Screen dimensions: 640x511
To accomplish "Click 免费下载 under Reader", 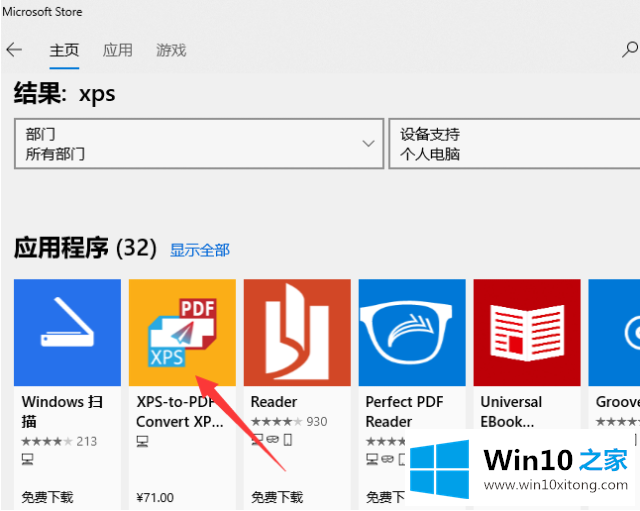I will (x=277, y=498).
